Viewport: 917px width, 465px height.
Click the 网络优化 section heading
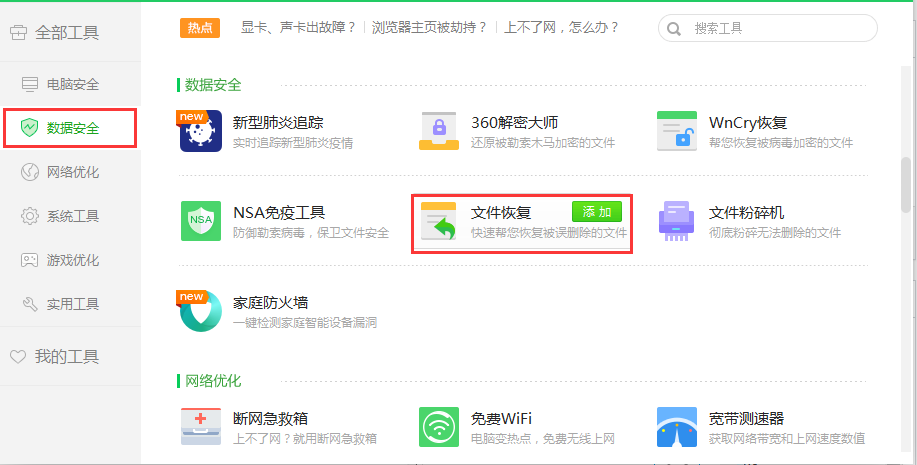click(213, 381)
